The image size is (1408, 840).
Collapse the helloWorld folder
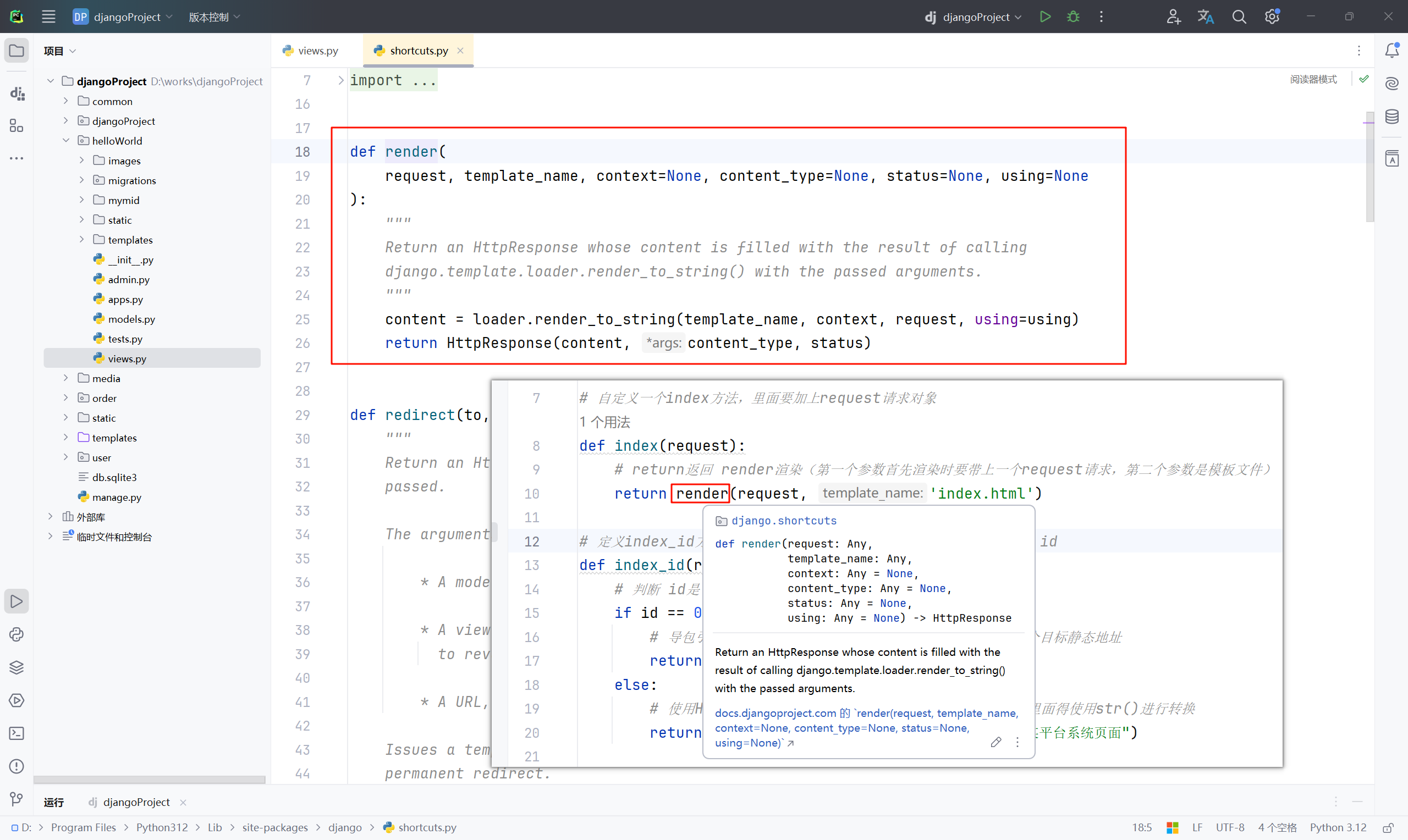coord(65,140)
